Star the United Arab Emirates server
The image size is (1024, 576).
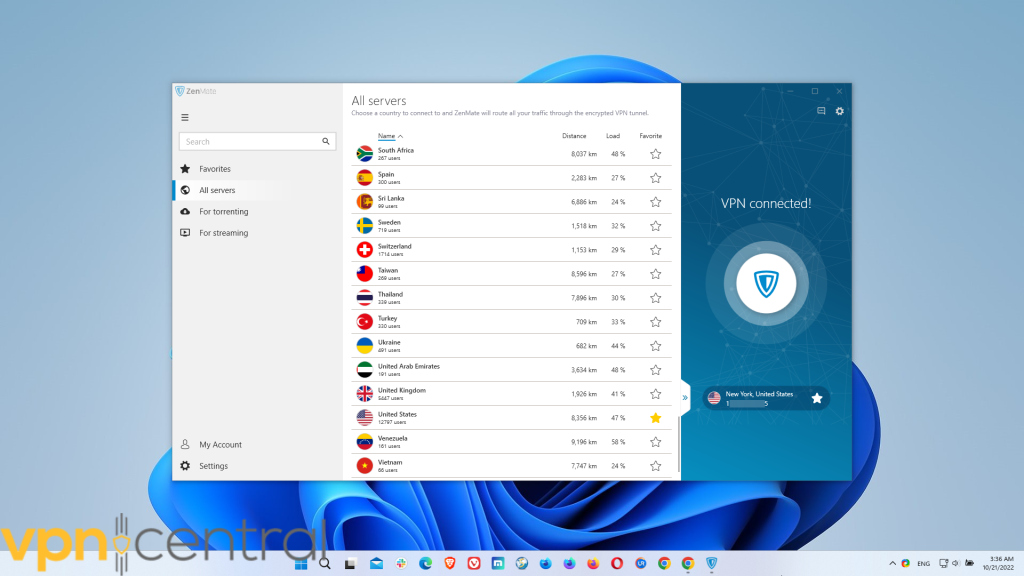[x=656, y=370]
